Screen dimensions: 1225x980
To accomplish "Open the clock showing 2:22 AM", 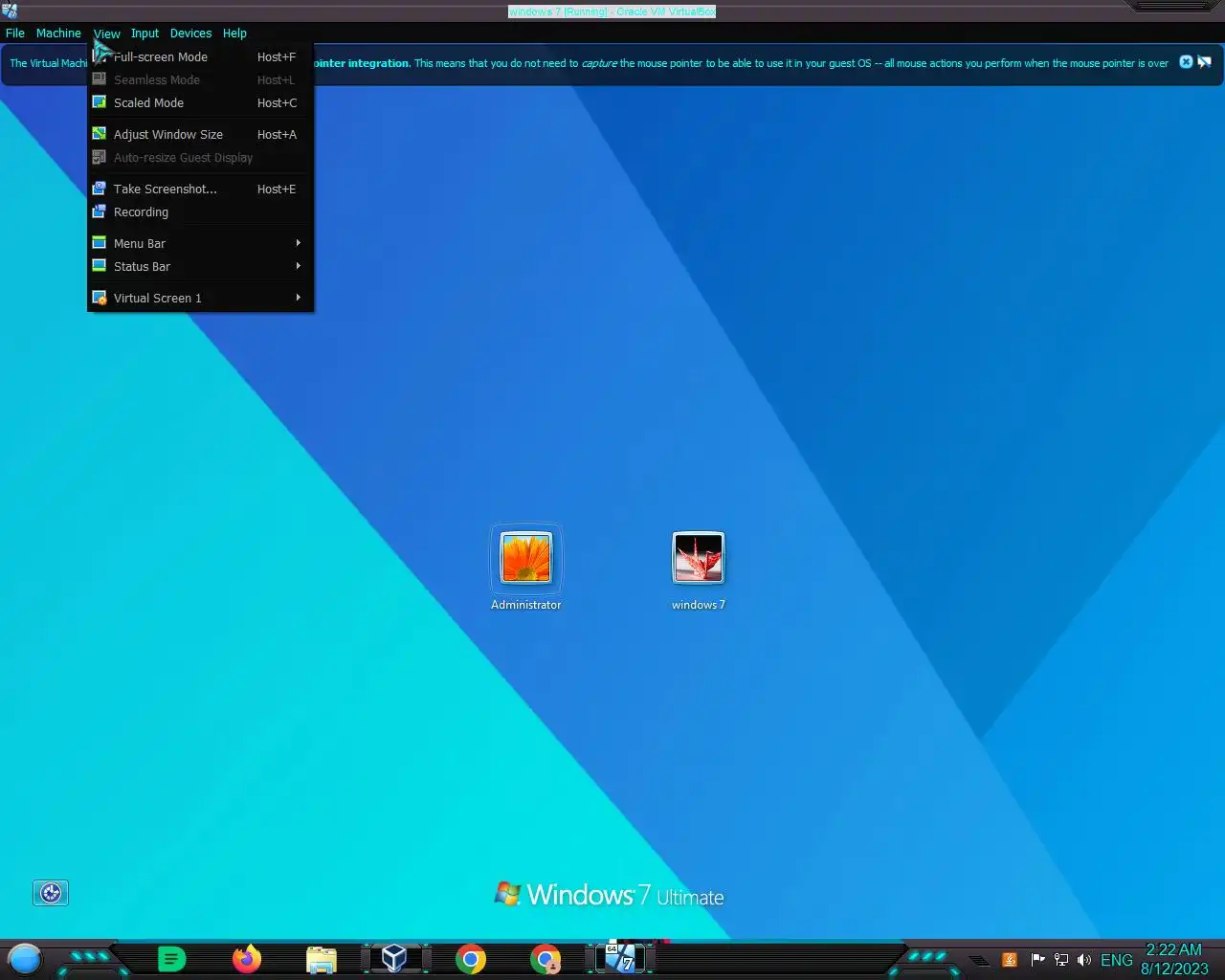I will point(1174,959).
